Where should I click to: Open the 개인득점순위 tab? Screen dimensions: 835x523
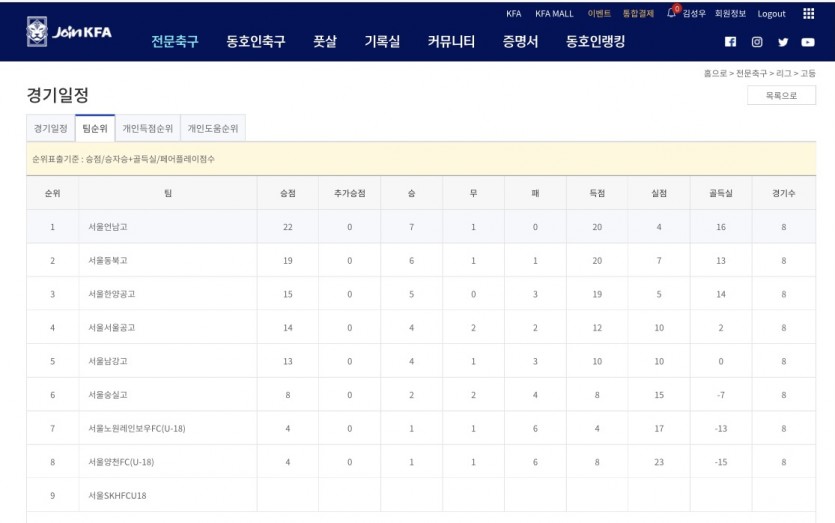click(148, 128)
